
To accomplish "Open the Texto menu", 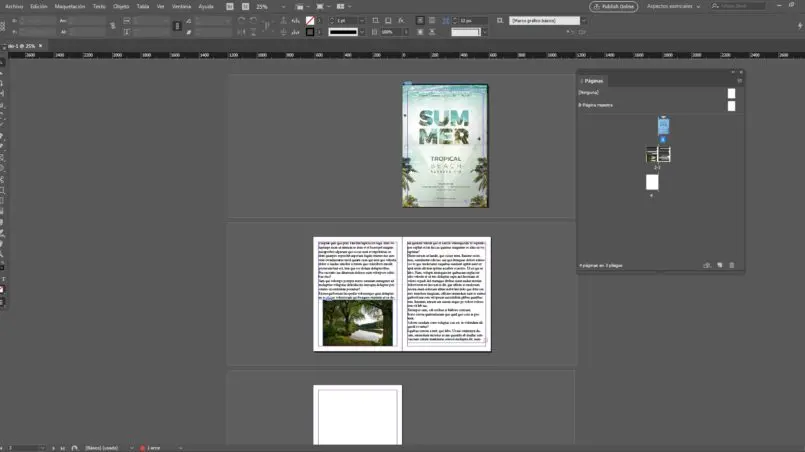I will pyautogui.click(x=99, y=7).
